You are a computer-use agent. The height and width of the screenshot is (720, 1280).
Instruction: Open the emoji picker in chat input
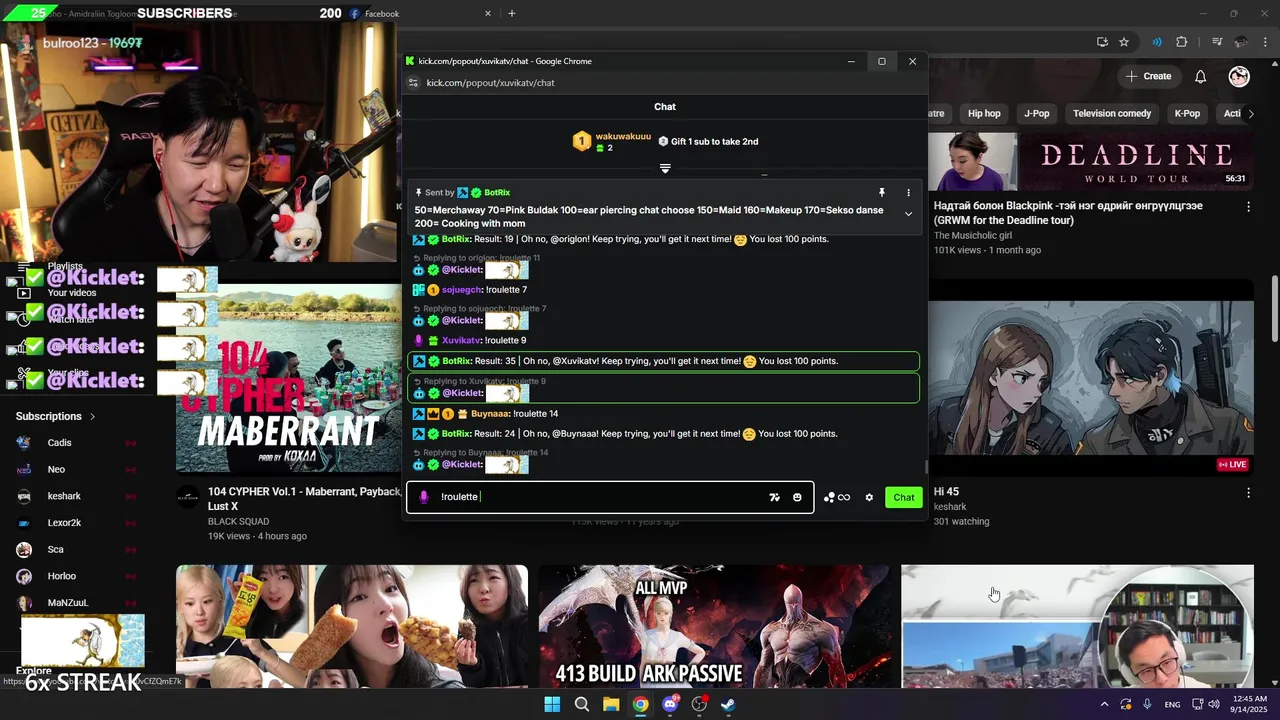point(797,497)
